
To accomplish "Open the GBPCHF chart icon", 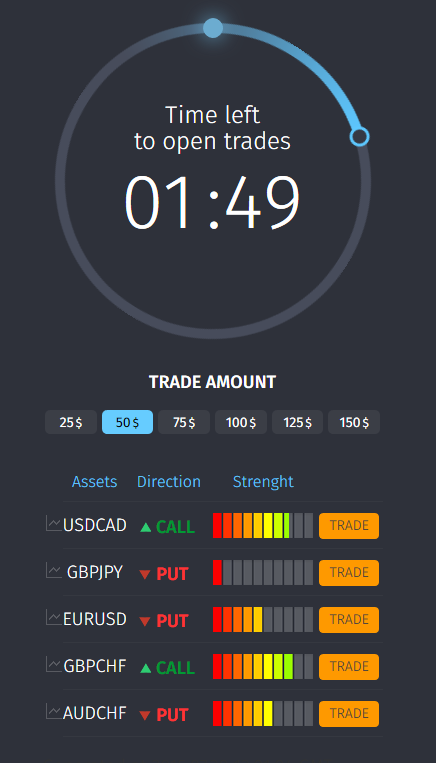I will [54, 665].
